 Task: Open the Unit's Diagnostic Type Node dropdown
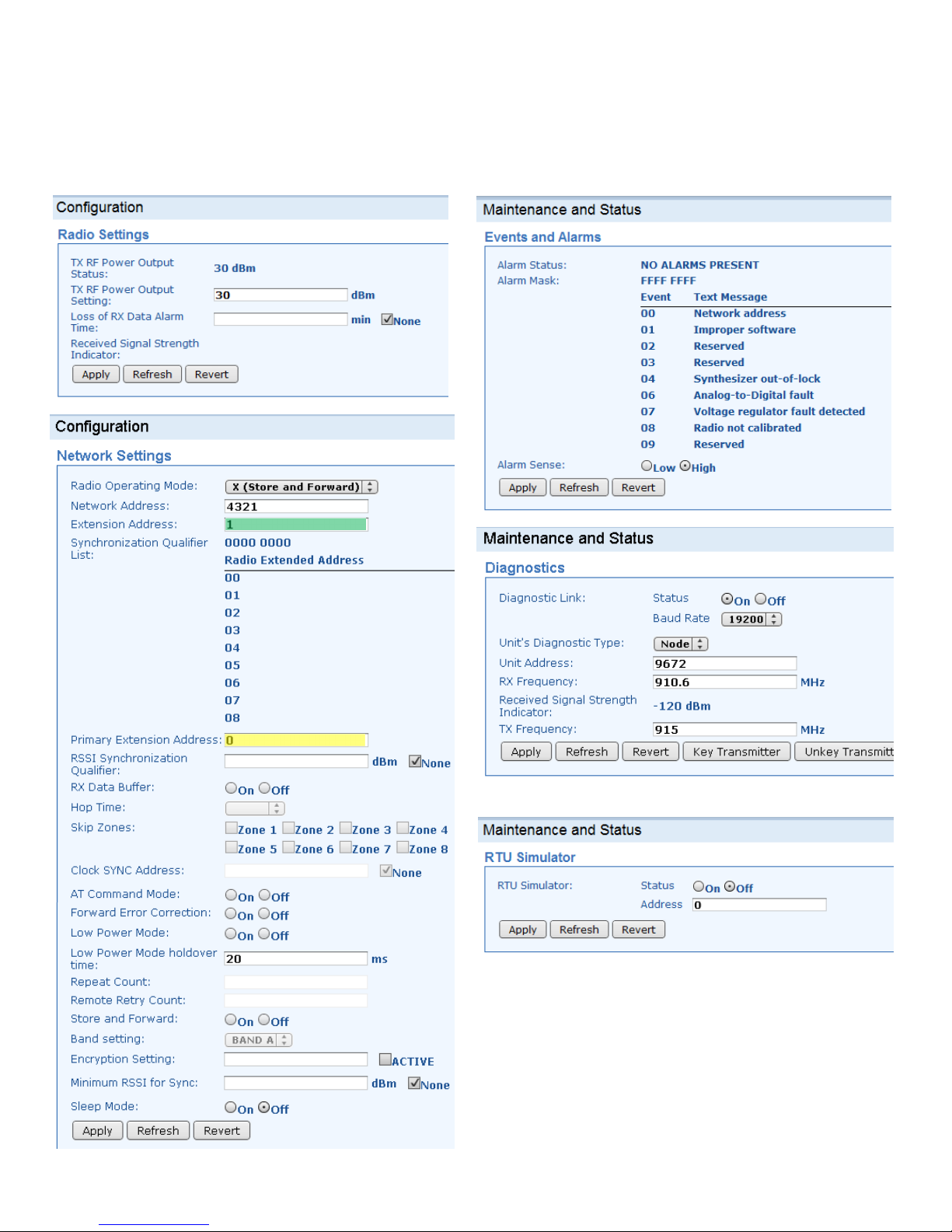click(x=681, y=644)
